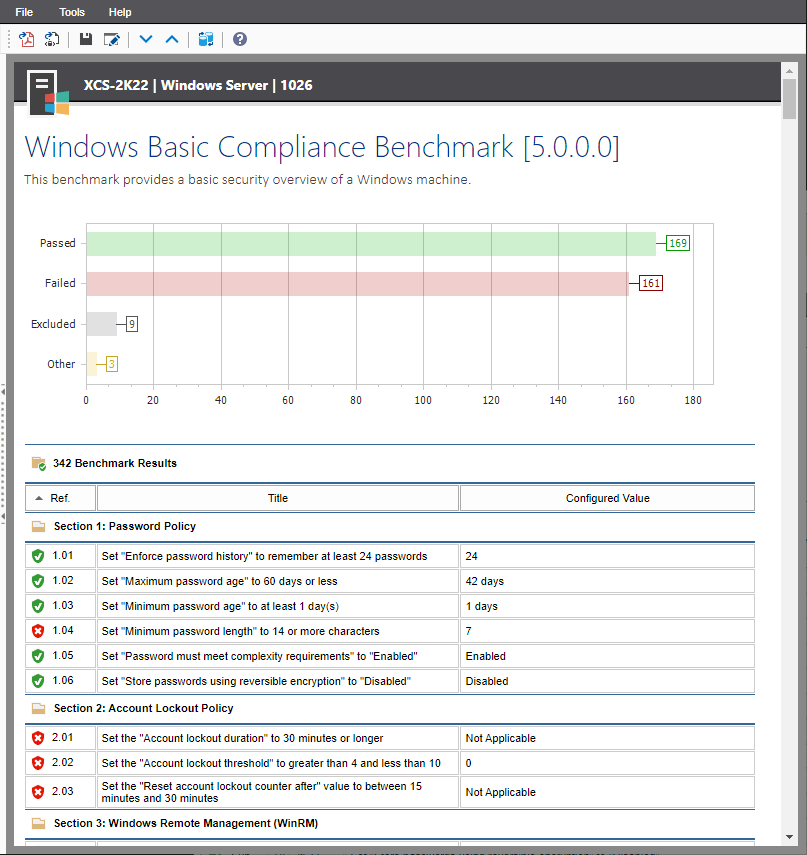Sort by the Title column header
807x855 pixels.
278,498
